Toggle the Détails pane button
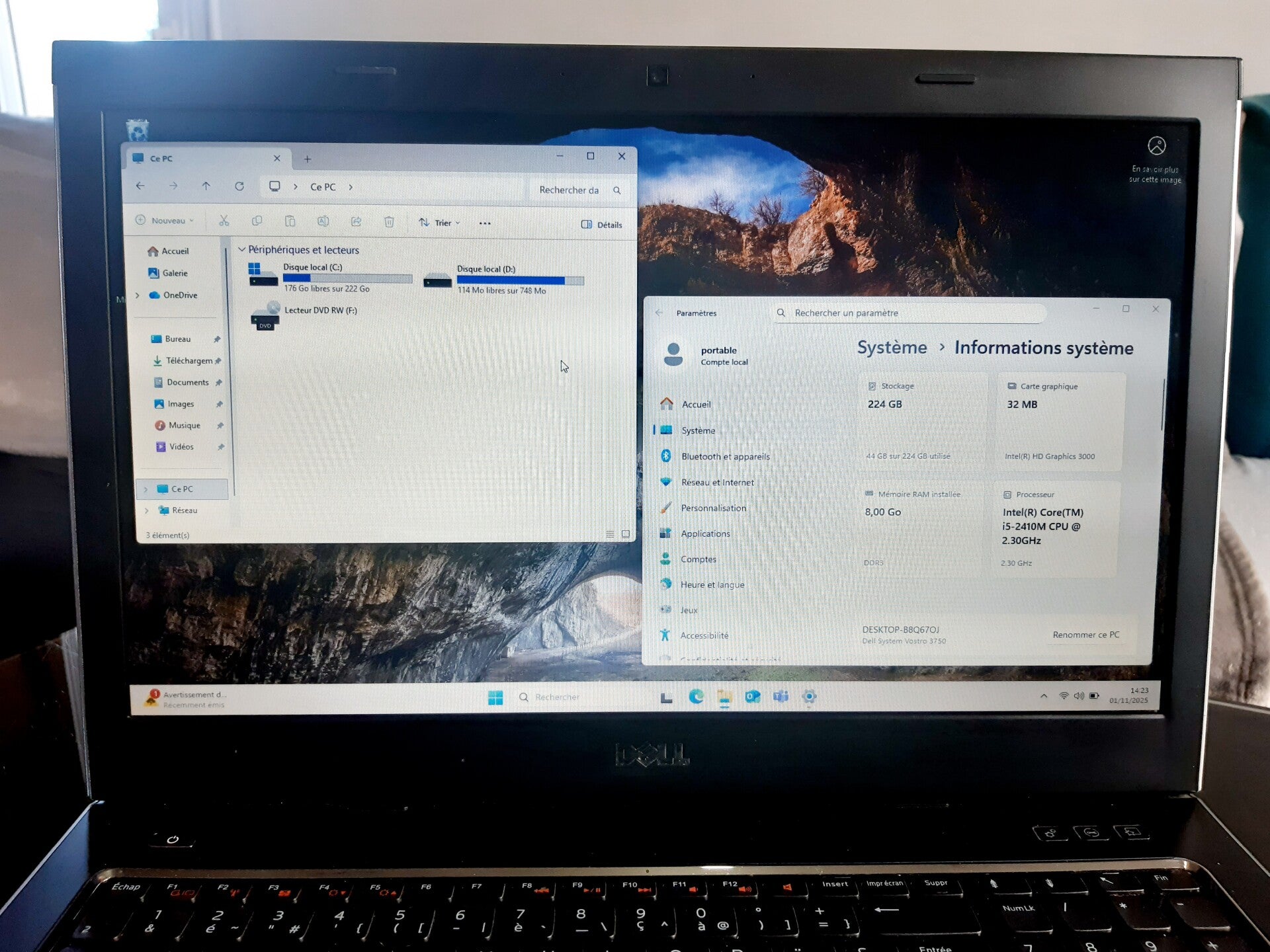This screenshot has height=952, width=1270. 601,225
